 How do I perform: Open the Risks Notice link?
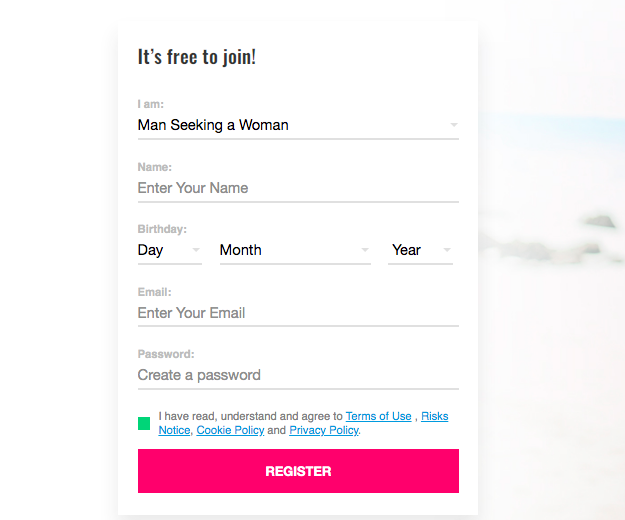point(435,416)
